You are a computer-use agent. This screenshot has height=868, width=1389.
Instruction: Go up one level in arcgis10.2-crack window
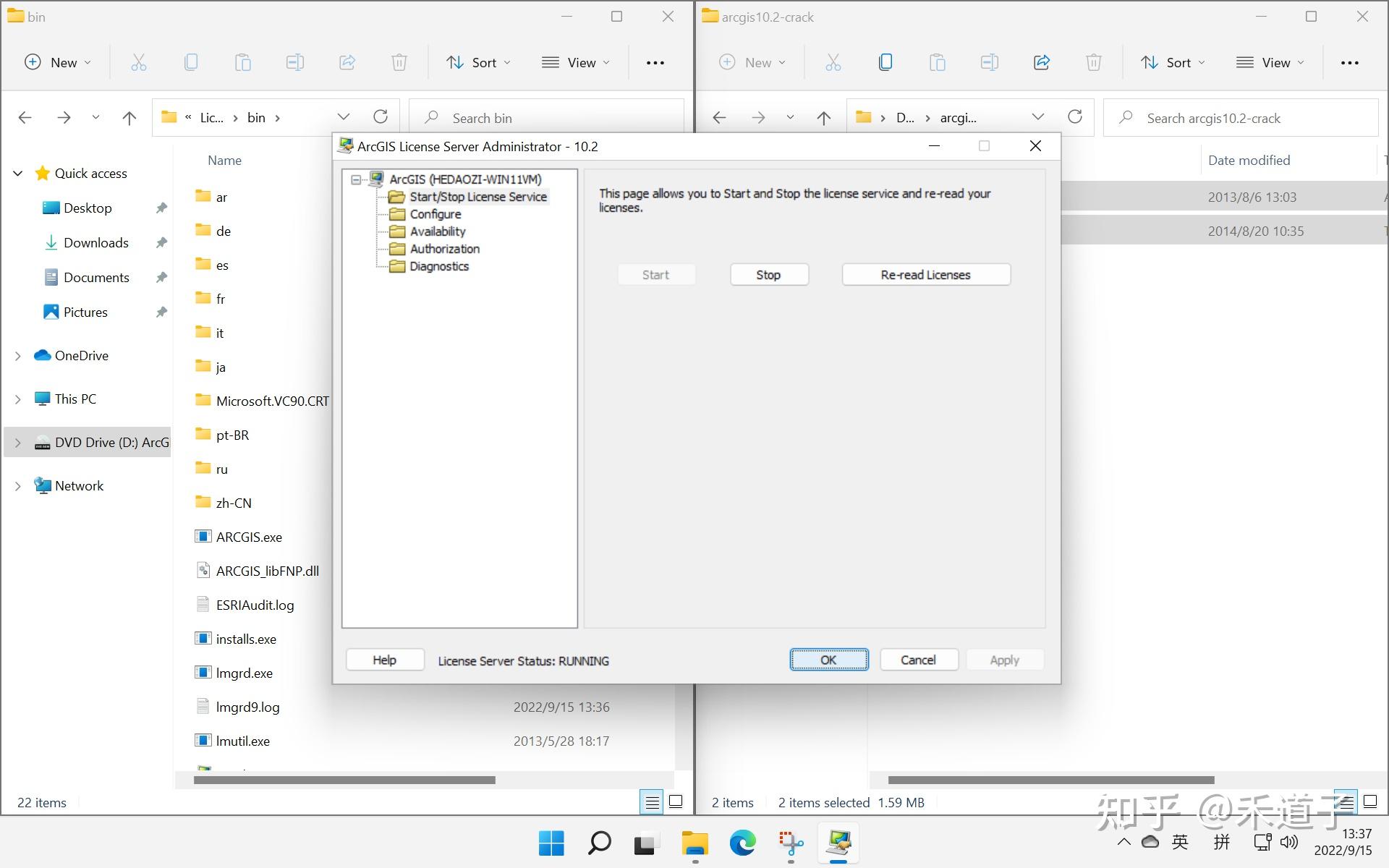pyautogui.click(x=824, y=118)
